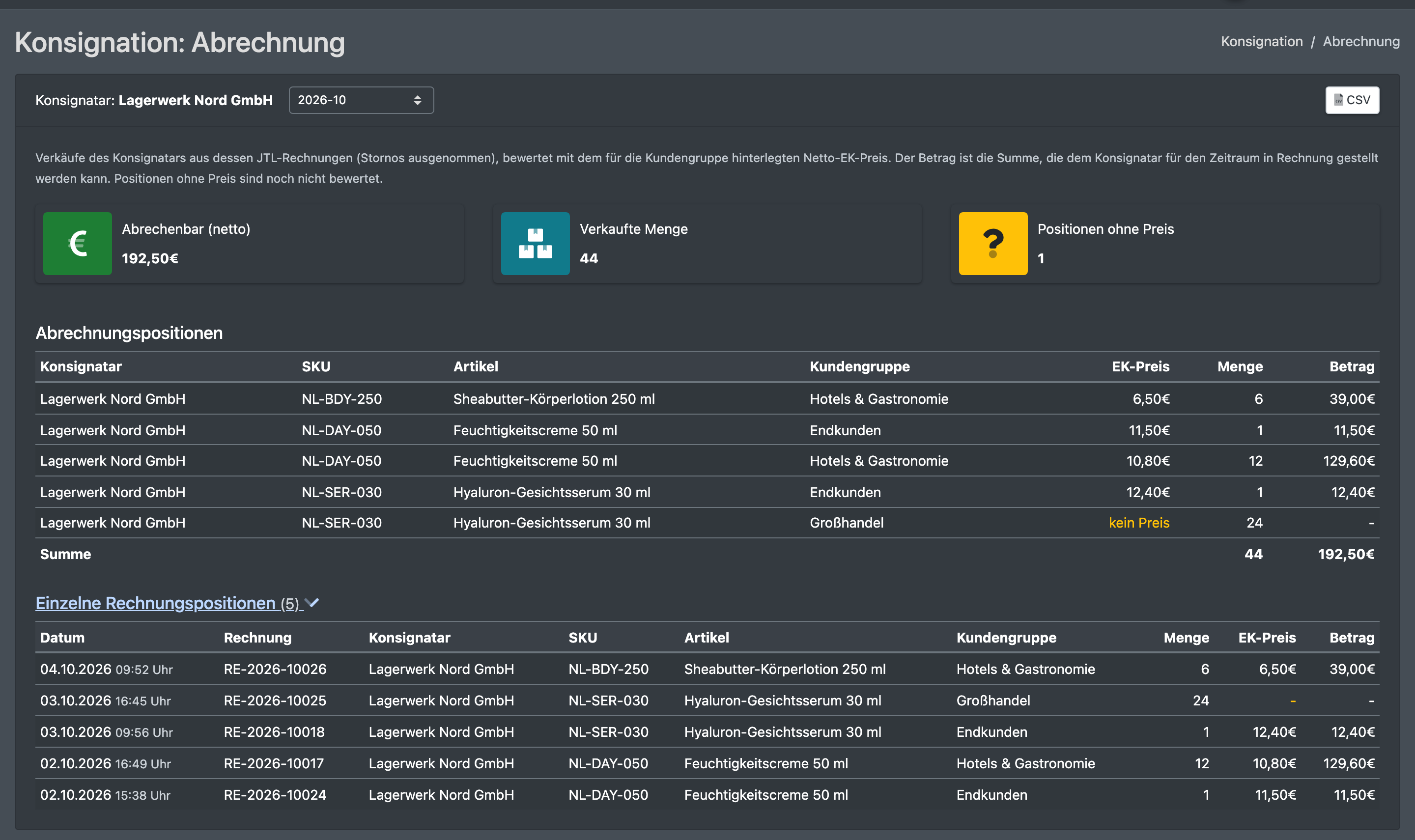The image size is (1415, 840).
Task: Click SKU NL-BDY-250 in Abrechnungspositionen table
Action: [x=341, y=399]
